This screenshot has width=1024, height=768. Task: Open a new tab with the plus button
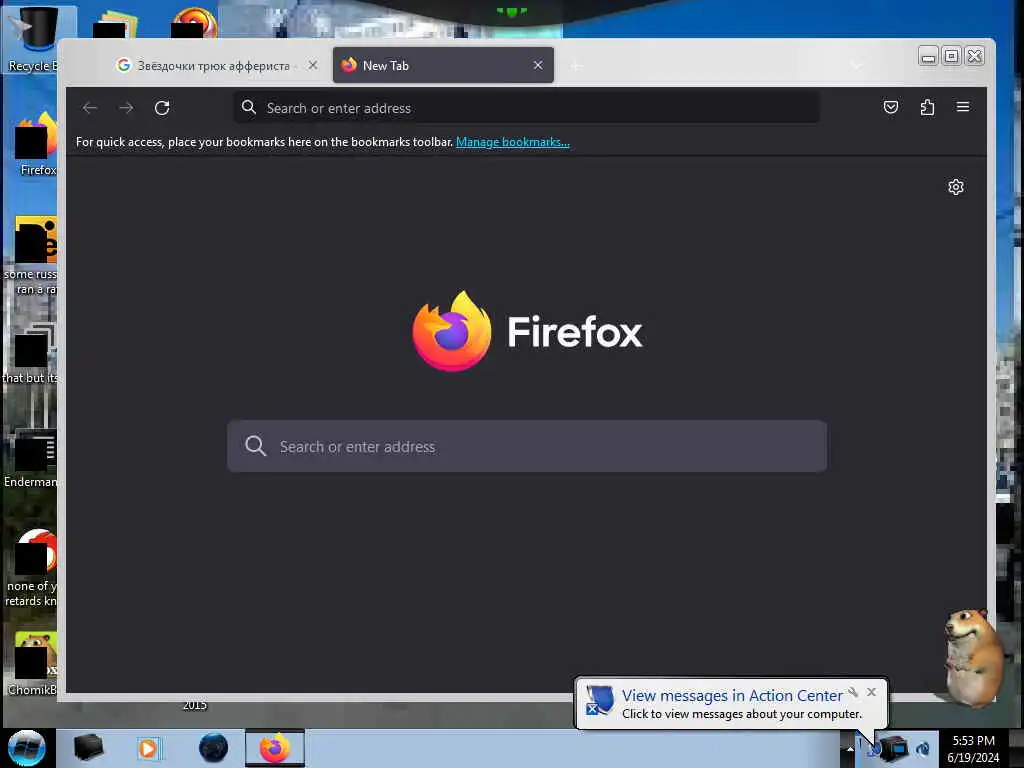coord(575,66)
